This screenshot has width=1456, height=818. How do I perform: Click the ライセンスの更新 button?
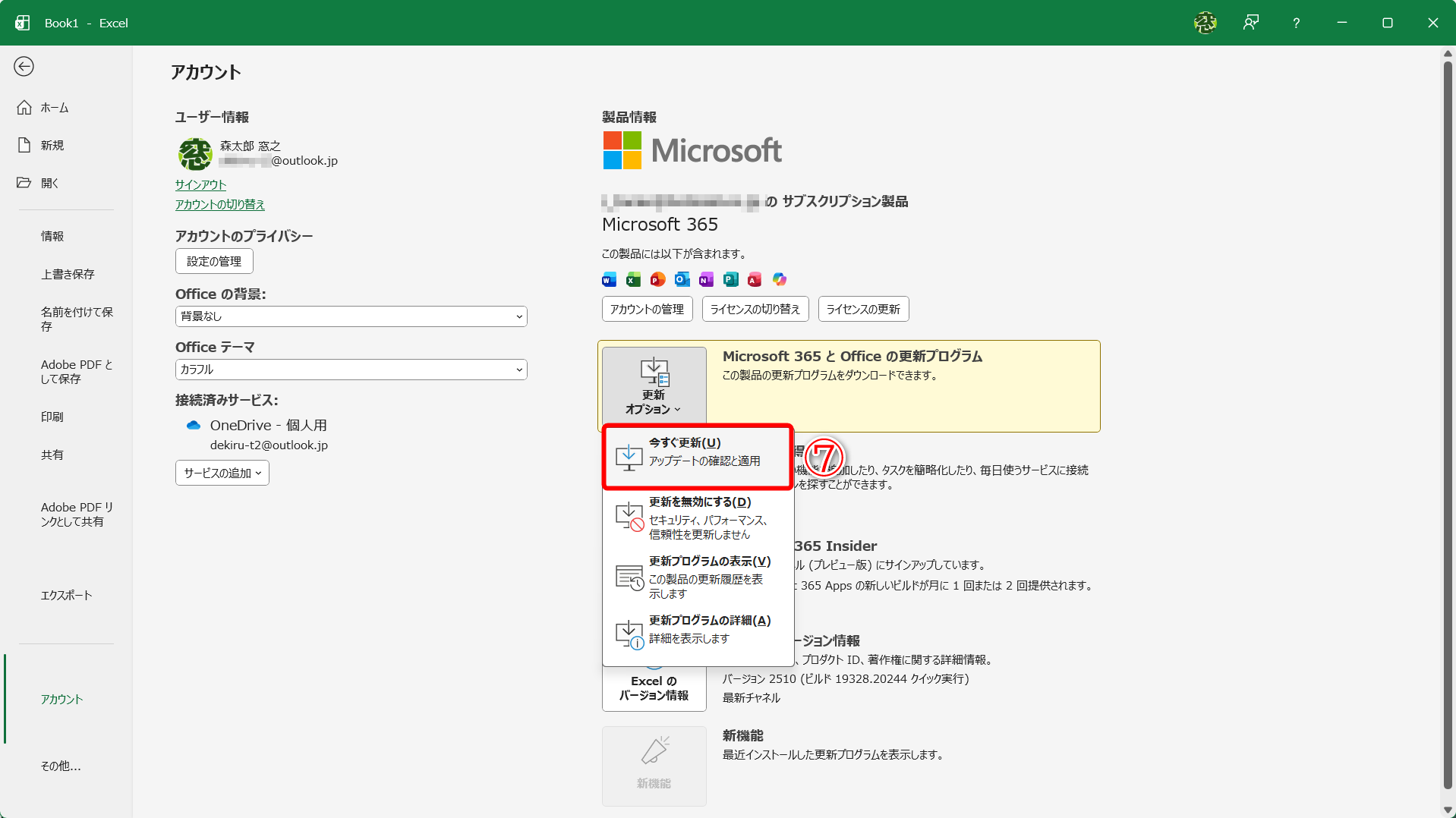pyautogui.click(x=862, y=309)
